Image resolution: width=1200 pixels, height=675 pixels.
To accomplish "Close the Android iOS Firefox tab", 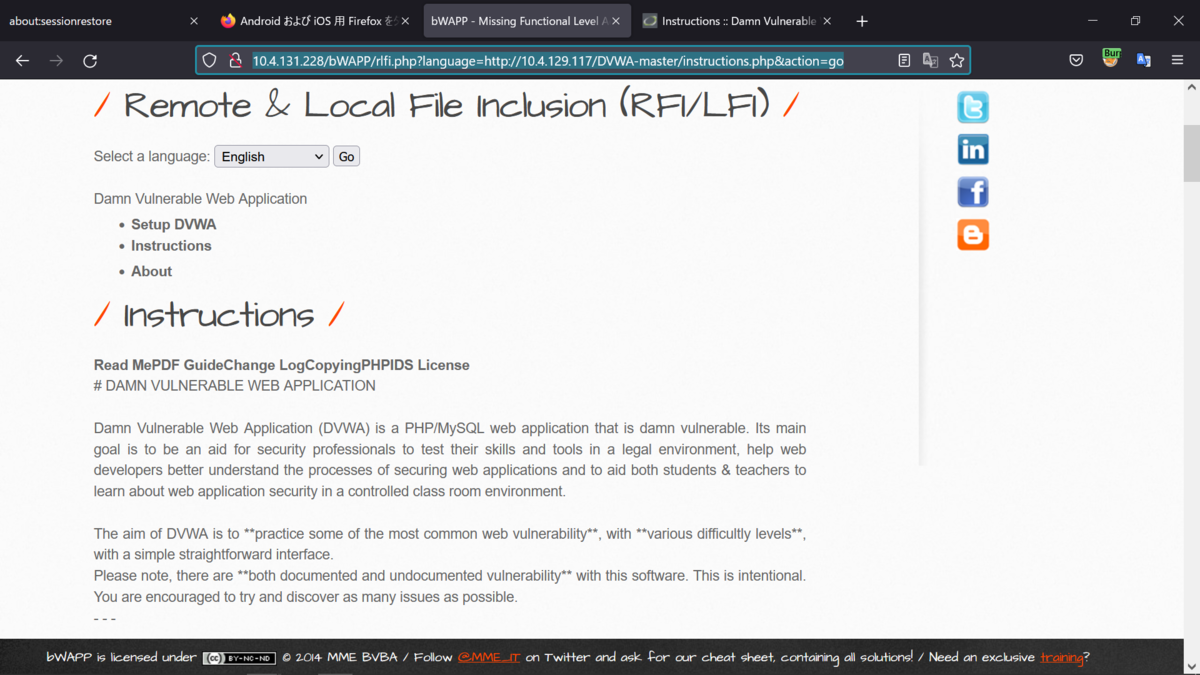I will (x=405, y=21).
